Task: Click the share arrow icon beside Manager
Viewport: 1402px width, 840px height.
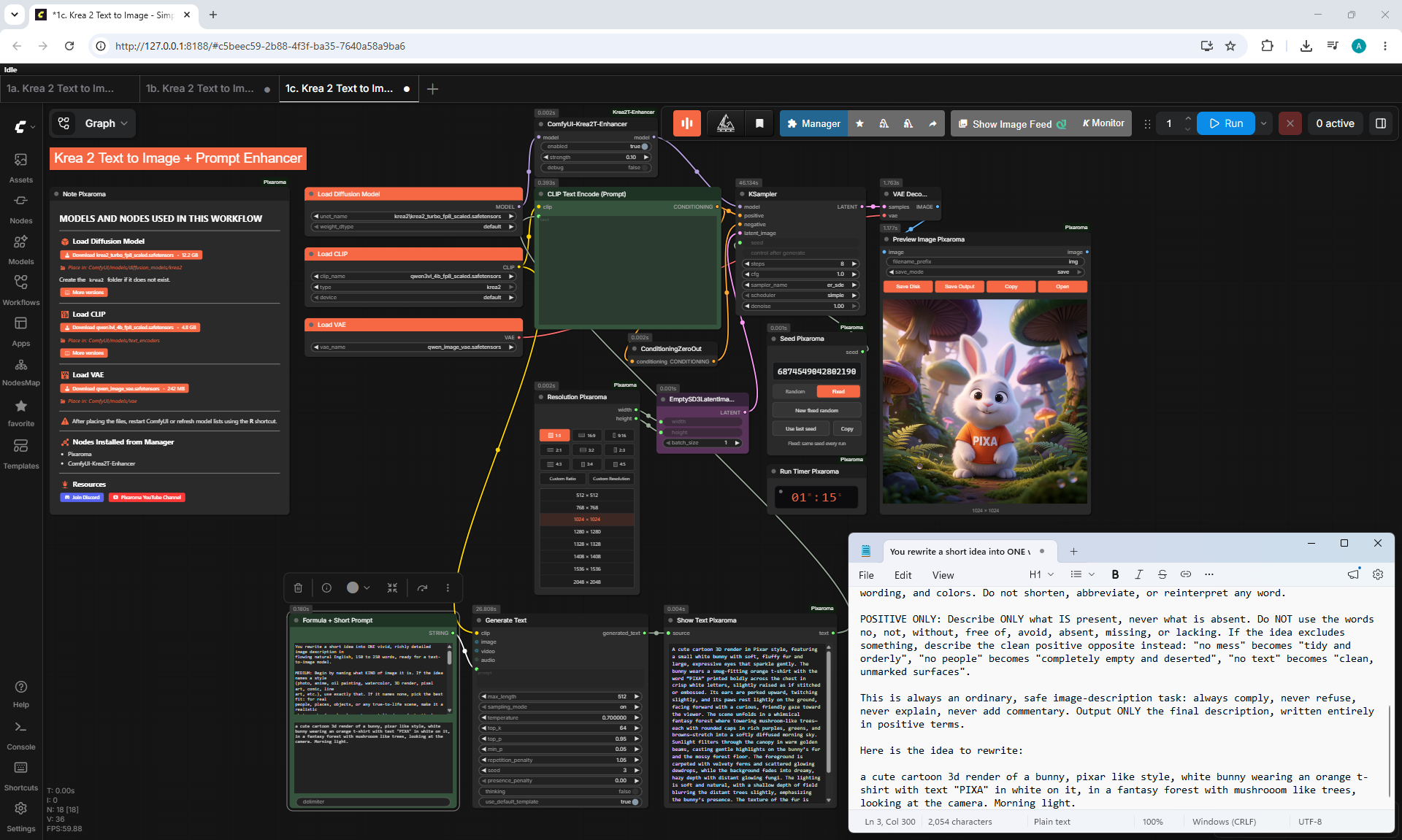Action: (x=932, y=123)
